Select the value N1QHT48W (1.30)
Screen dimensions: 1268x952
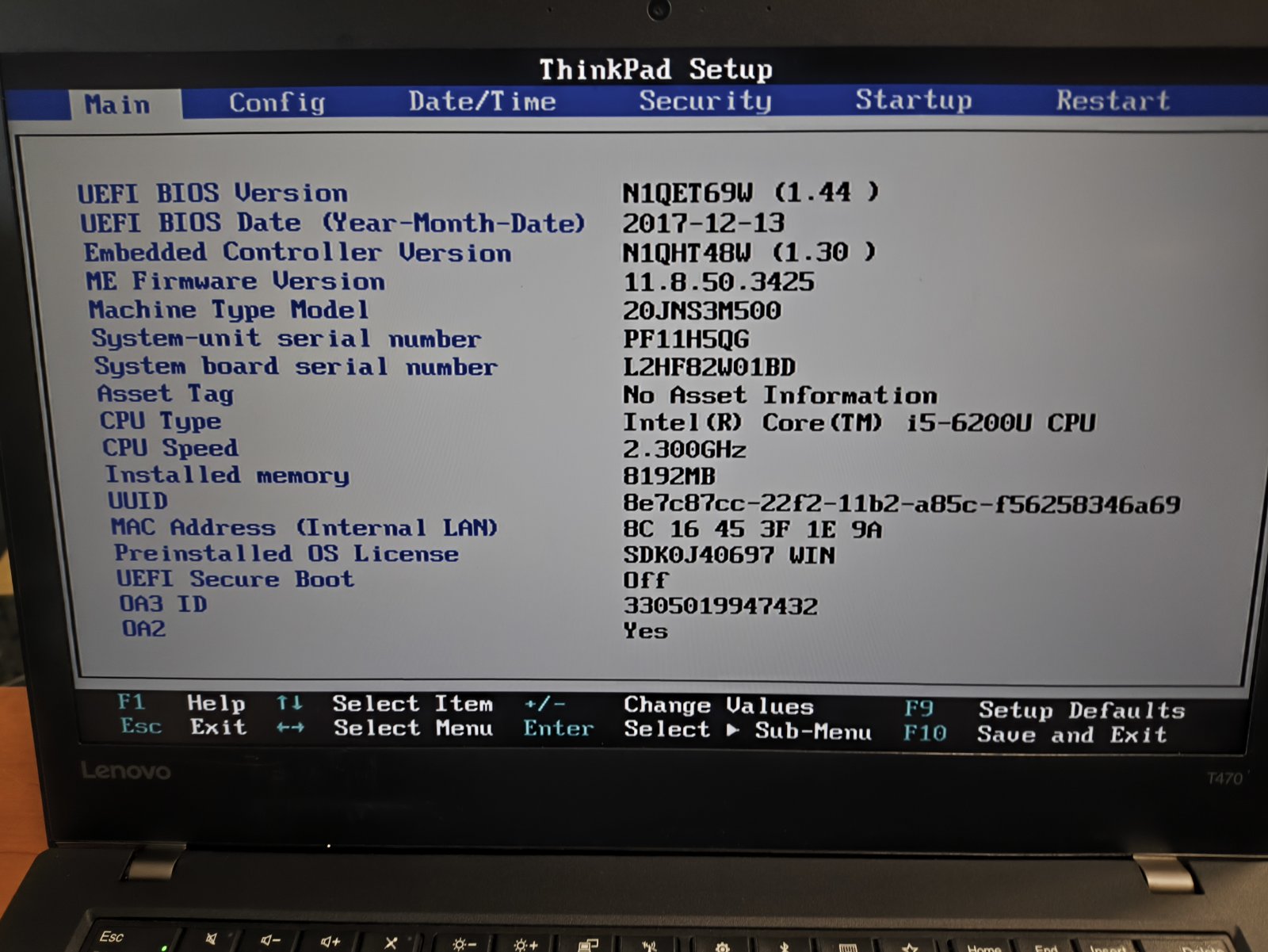click(x=749, y=252)
